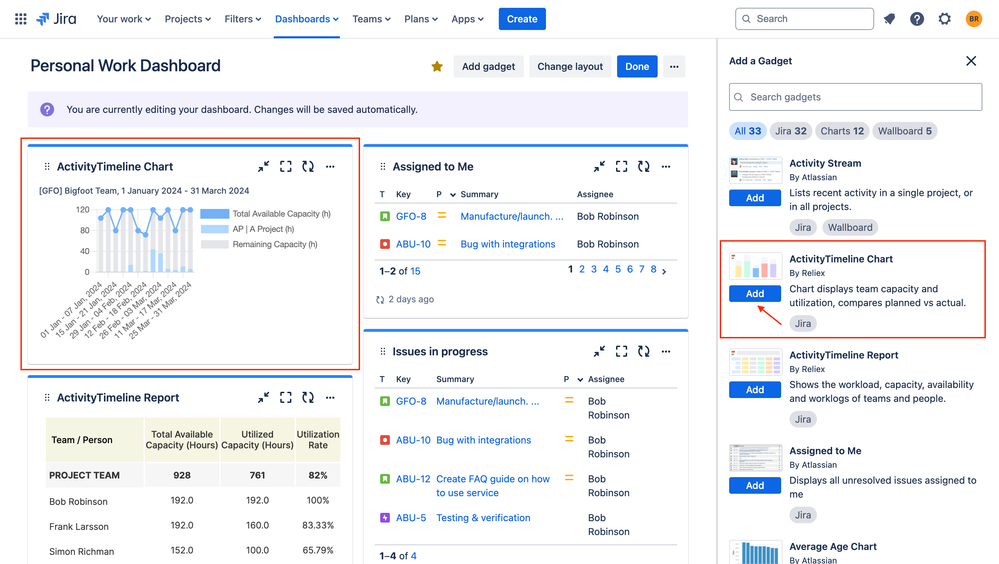Open issue GFO-8 in Assigned to Me
Image resolution: width=999 pixels, height=564 pixels.
point(411,217)
